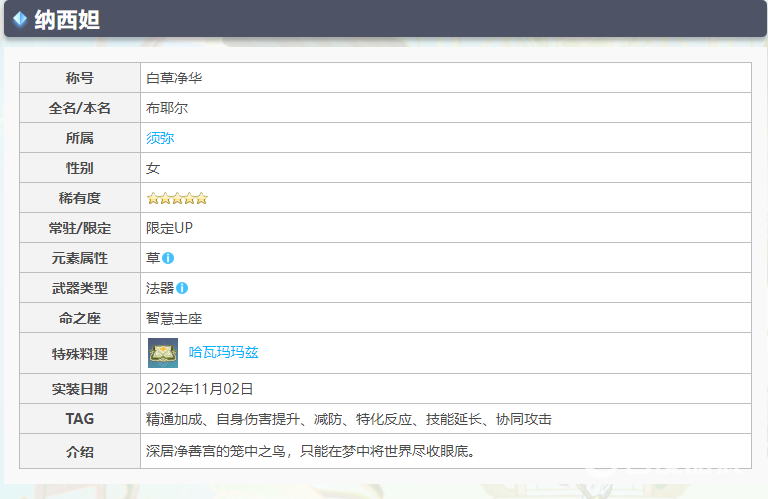
Task: Open the 哈瓦玛玛兹 link
Action: 223,353
